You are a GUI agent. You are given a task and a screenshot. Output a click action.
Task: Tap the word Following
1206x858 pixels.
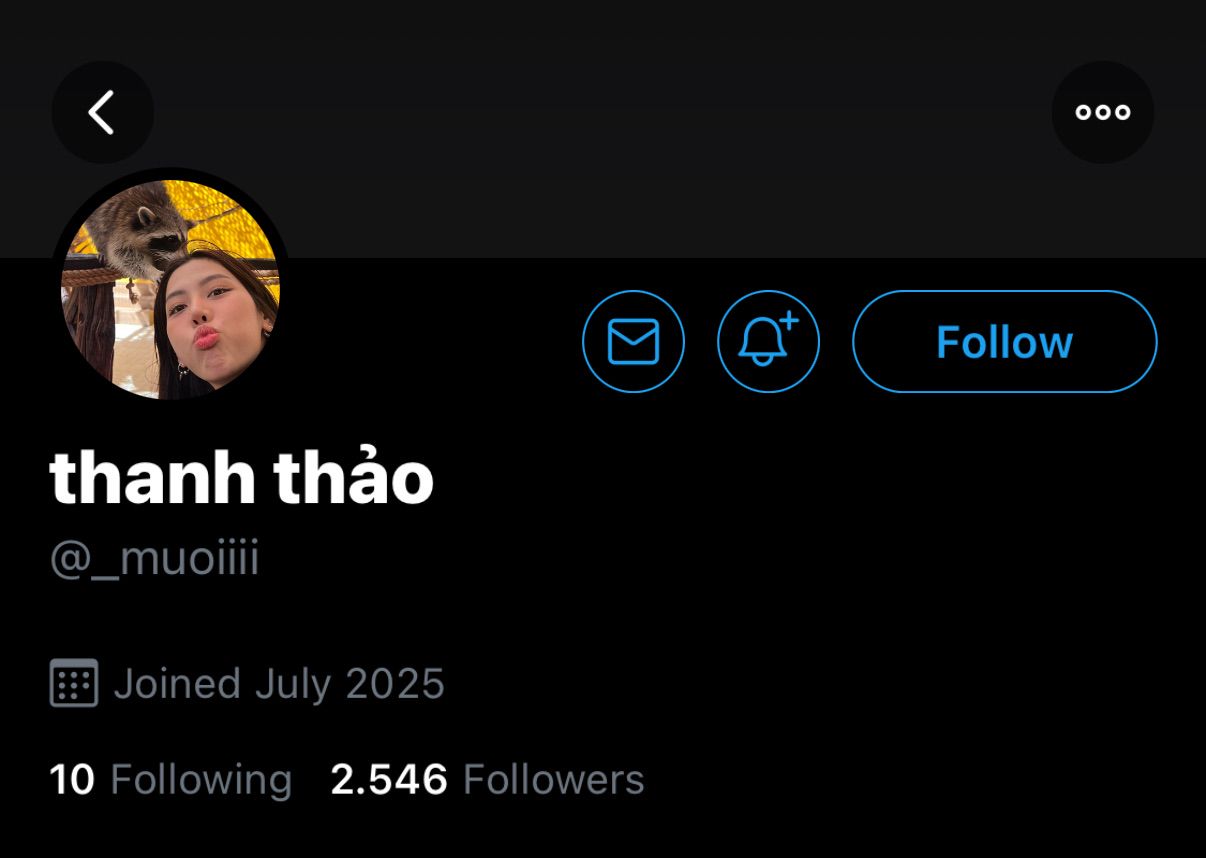pos(201,780)
